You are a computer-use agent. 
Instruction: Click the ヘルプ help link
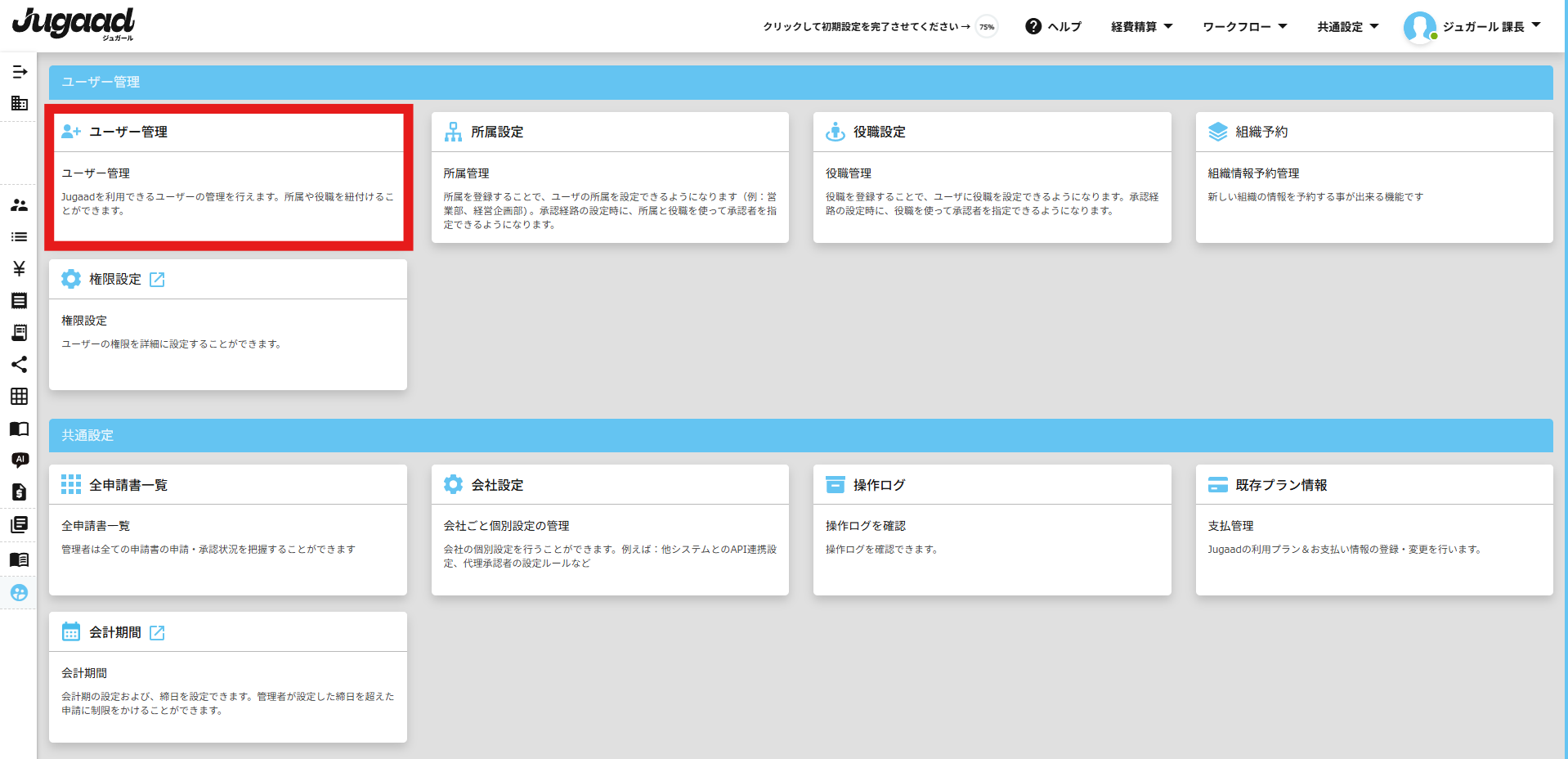click(x=1053, y=27)
